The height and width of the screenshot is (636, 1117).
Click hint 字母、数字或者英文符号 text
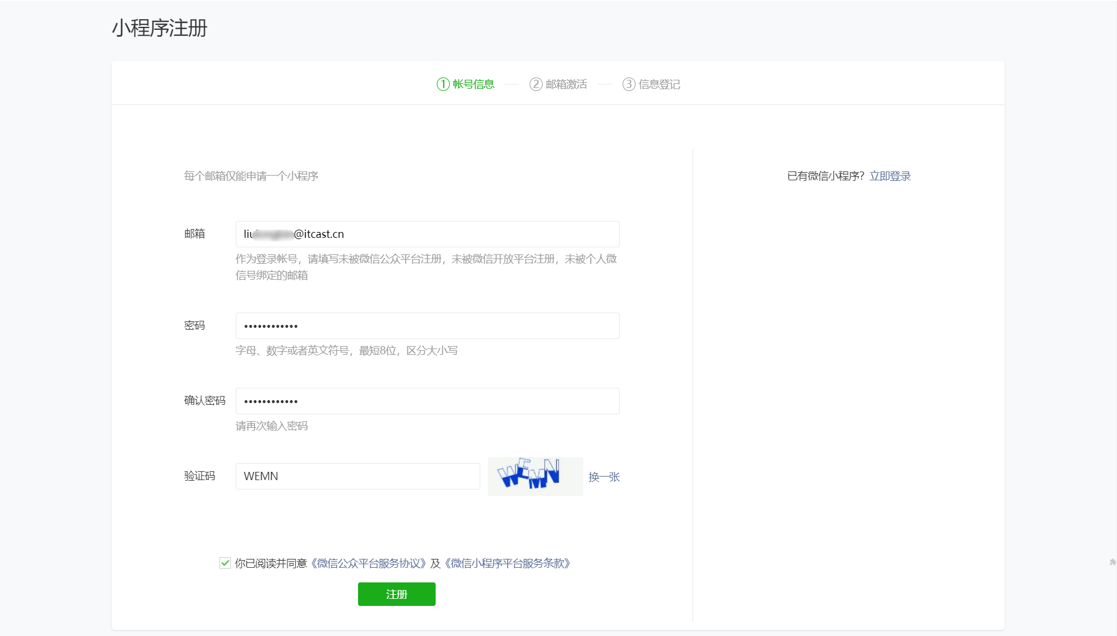pos(347,350)
